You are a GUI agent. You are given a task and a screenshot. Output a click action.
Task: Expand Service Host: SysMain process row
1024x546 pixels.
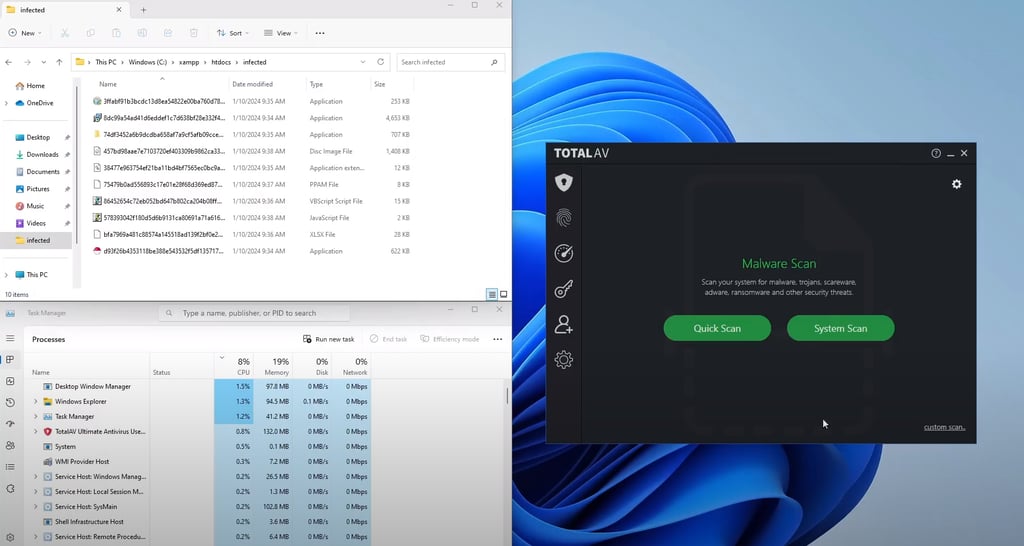[x=36, y=507]
